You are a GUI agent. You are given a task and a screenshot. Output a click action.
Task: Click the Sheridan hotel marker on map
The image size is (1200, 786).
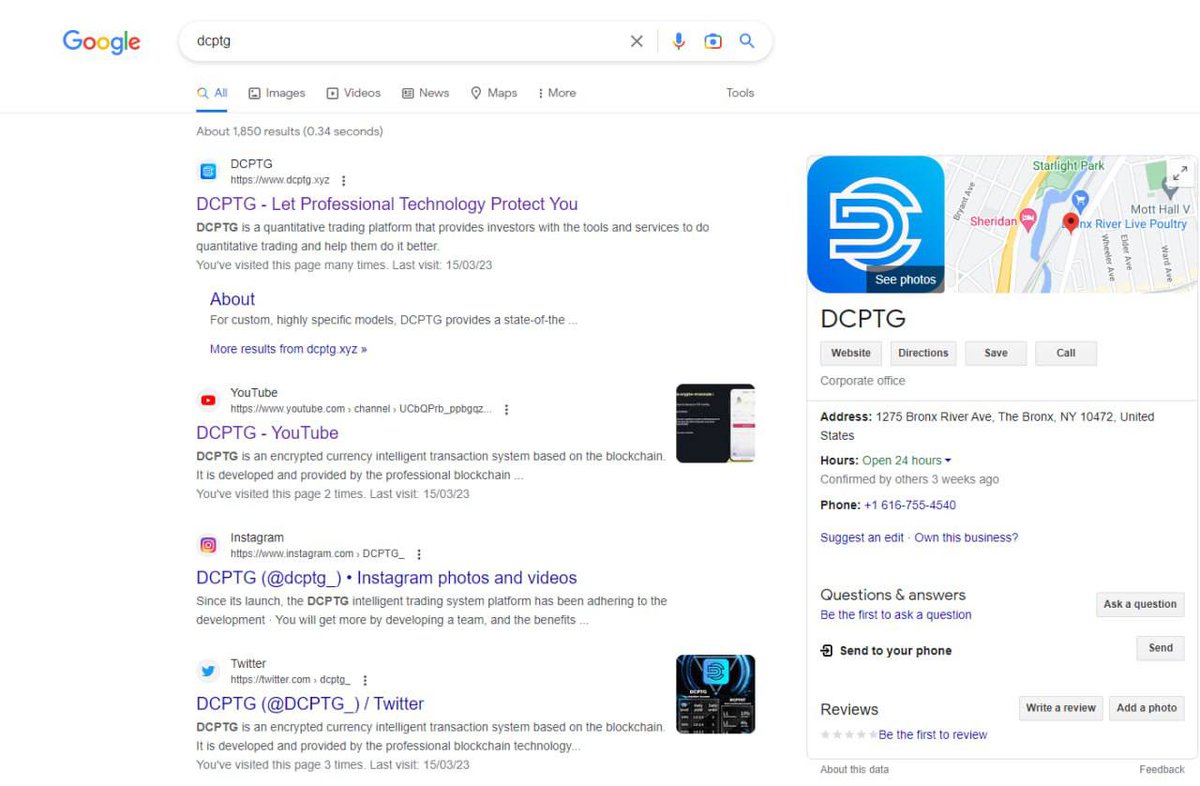[x=1027, y=221]
